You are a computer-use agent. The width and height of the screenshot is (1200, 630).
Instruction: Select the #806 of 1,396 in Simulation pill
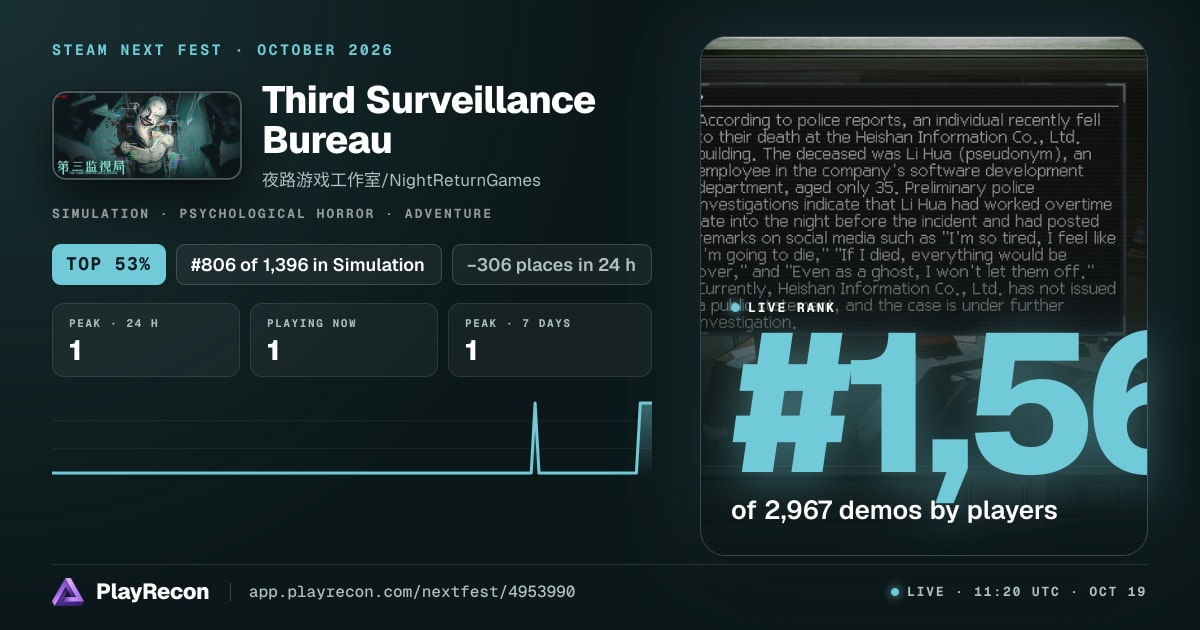(308, 265)
